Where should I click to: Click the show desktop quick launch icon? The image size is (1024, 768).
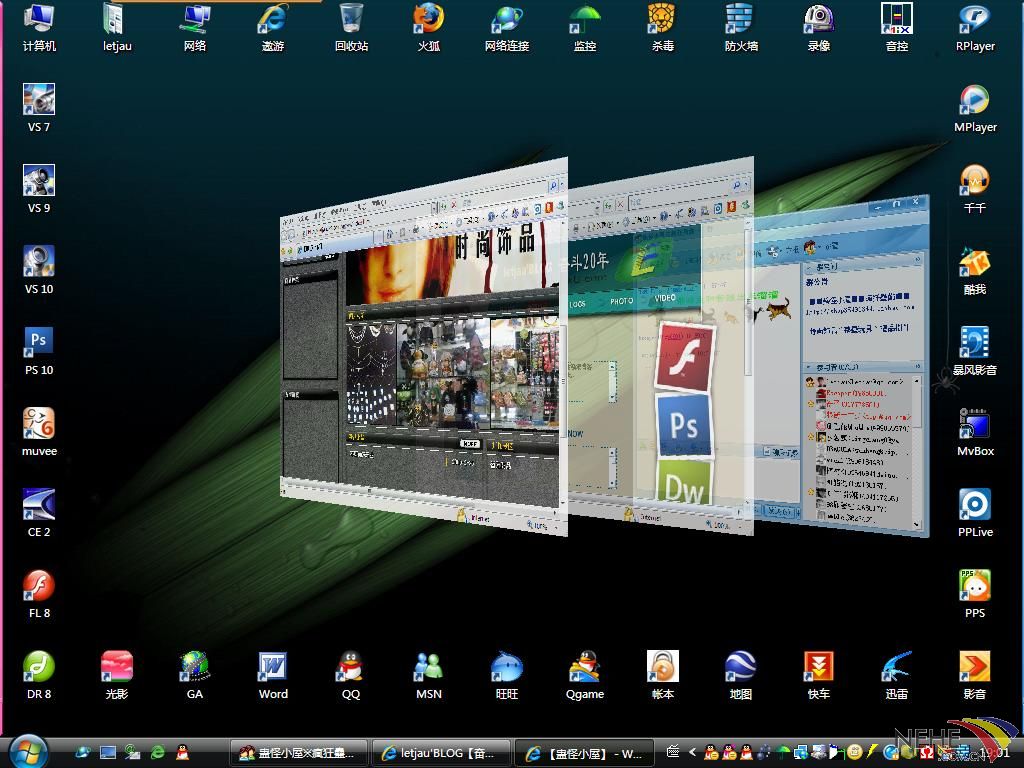[x=108, y=752]
